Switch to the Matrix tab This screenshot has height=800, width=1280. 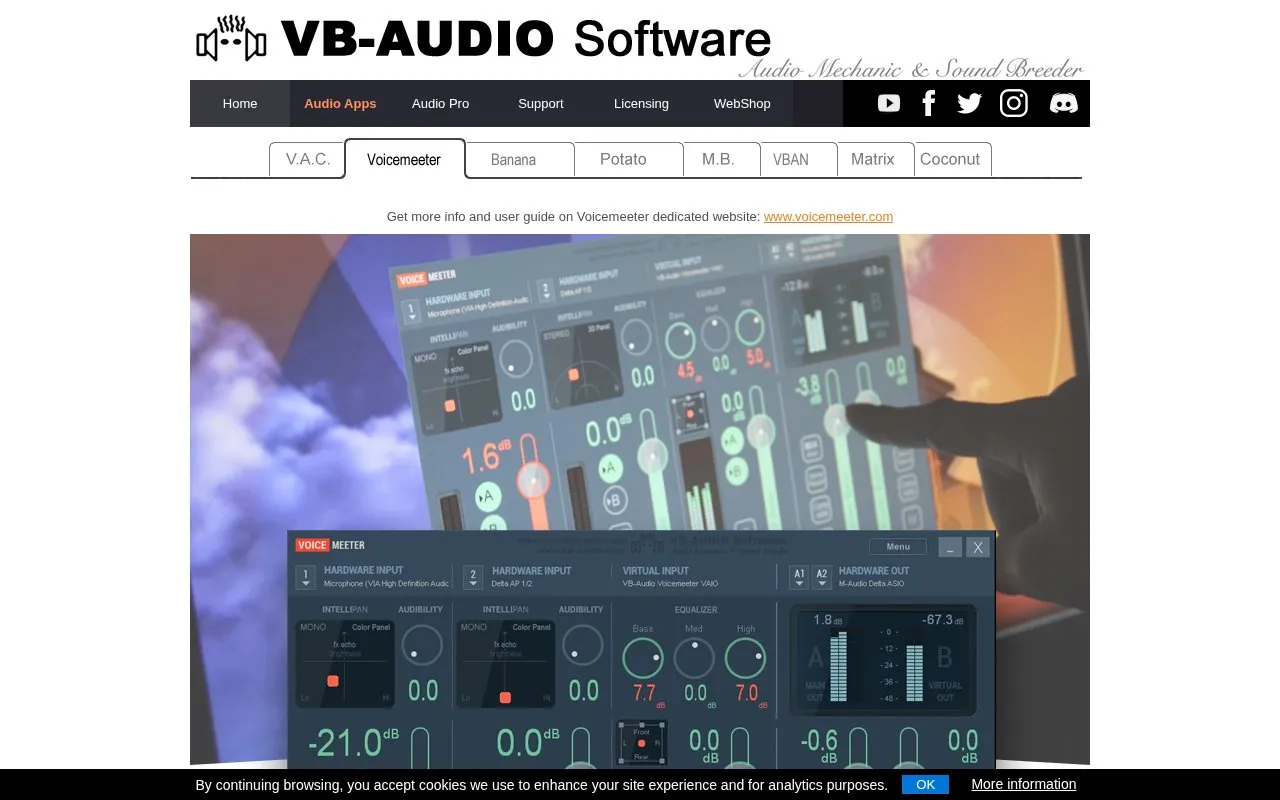(876, 159)
